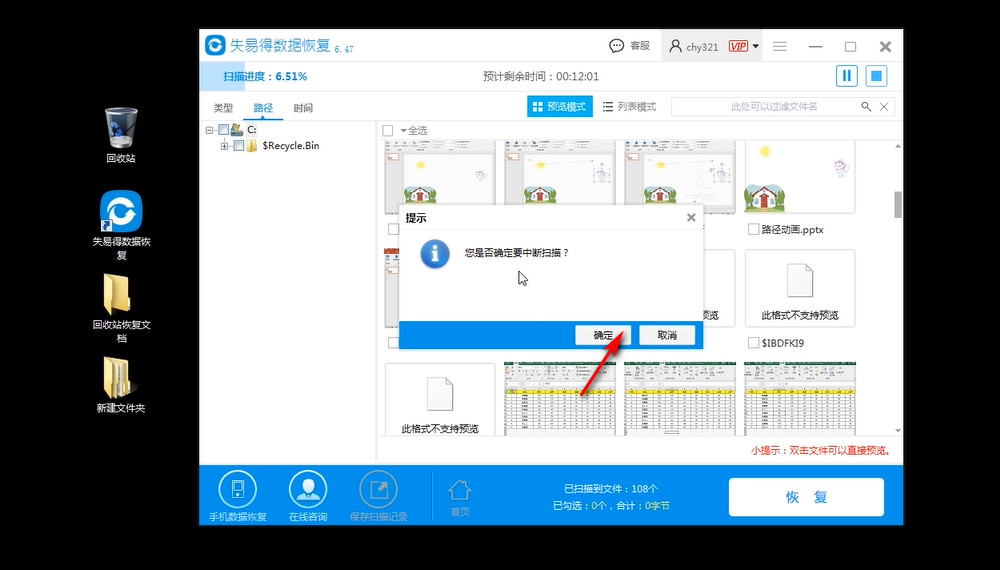Open the hamburger menu in title bar
The image size is (1000, 570).
(x=779, y=47)
